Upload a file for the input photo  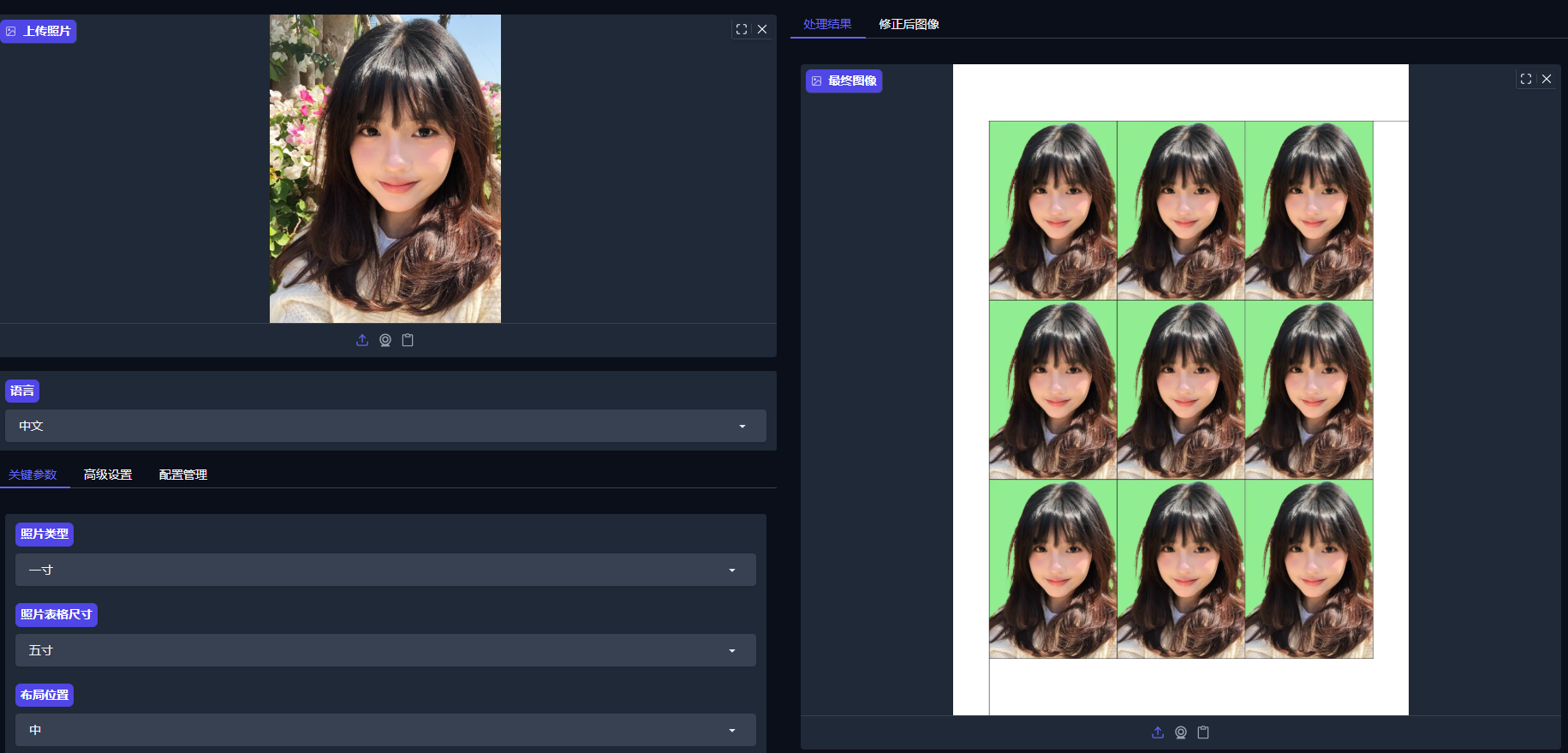tap(362, 340)
